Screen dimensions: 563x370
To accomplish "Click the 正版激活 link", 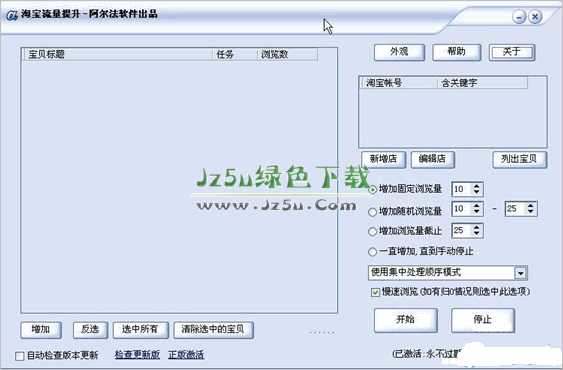I will (x=186, y=355).
